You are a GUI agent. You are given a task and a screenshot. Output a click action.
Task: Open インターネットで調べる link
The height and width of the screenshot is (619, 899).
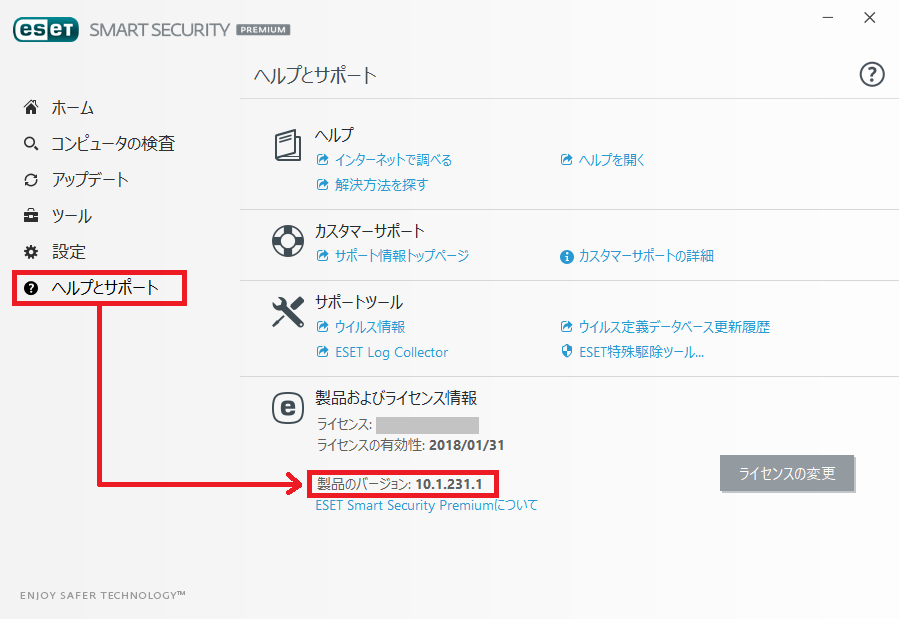click(x=393, y=160)
